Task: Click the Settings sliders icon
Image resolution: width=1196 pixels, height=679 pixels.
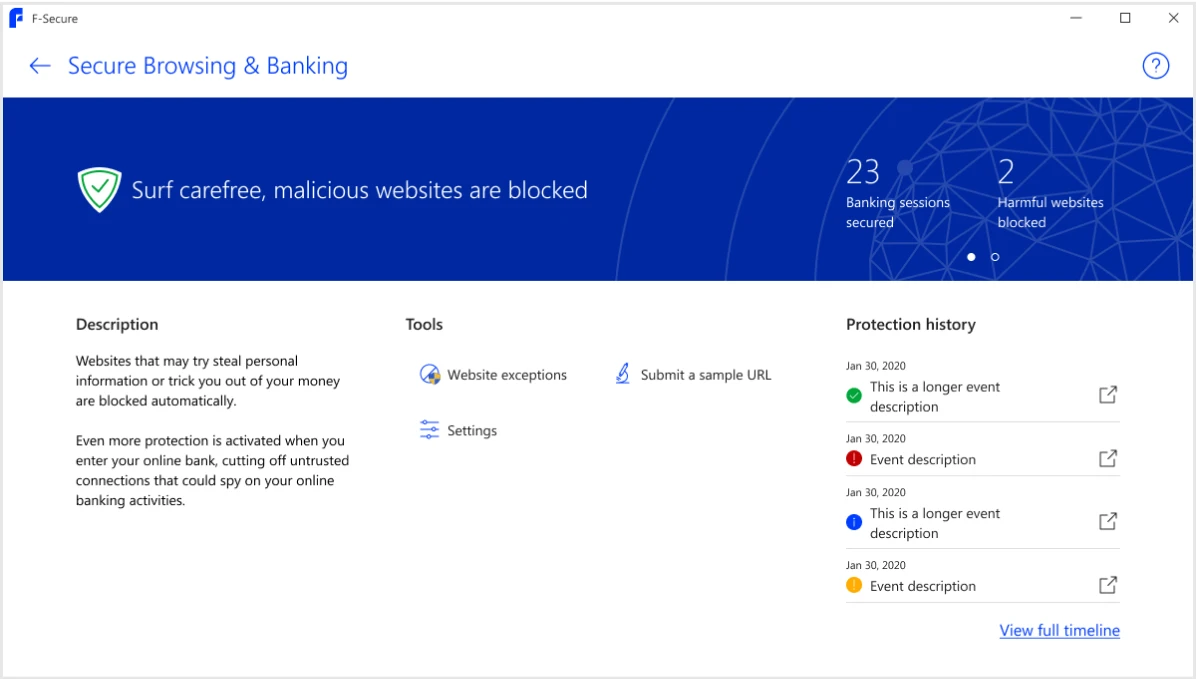Action: 430,430
